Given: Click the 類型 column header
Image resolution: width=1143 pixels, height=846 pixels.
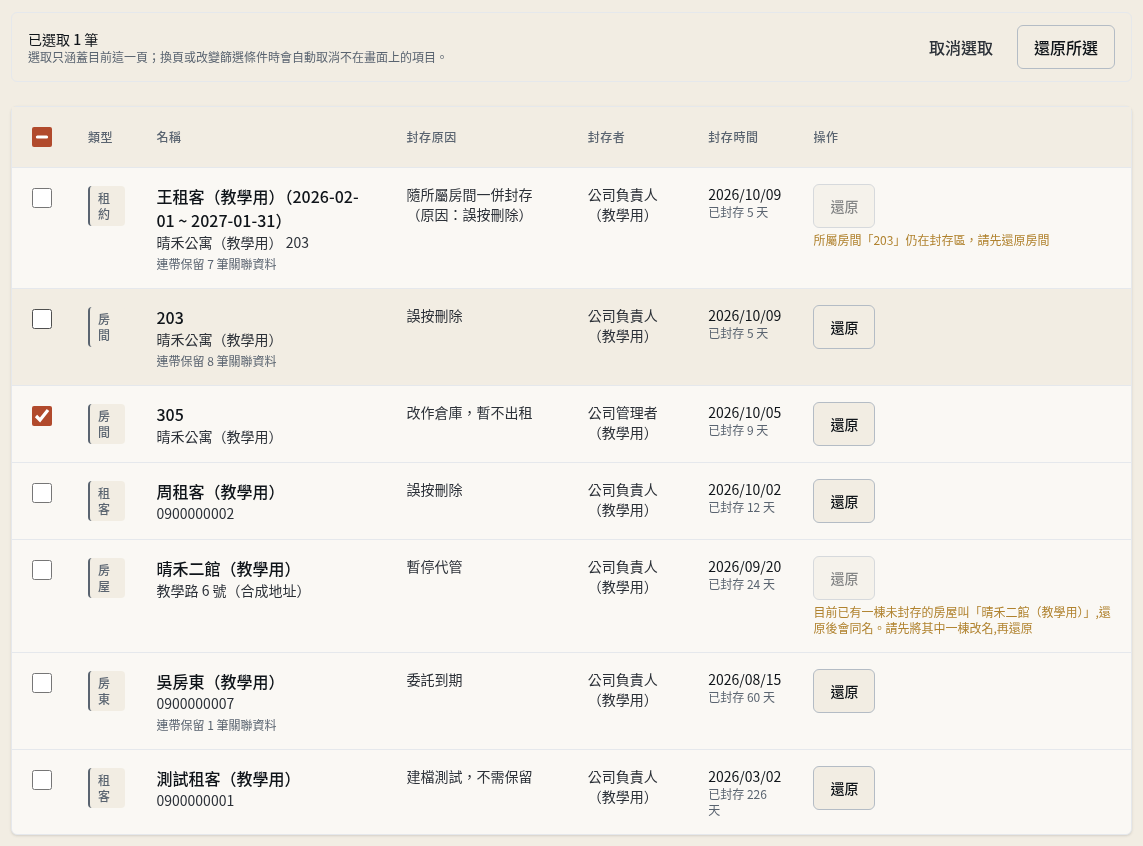Looking at the screenshot, I should [100, 137].
